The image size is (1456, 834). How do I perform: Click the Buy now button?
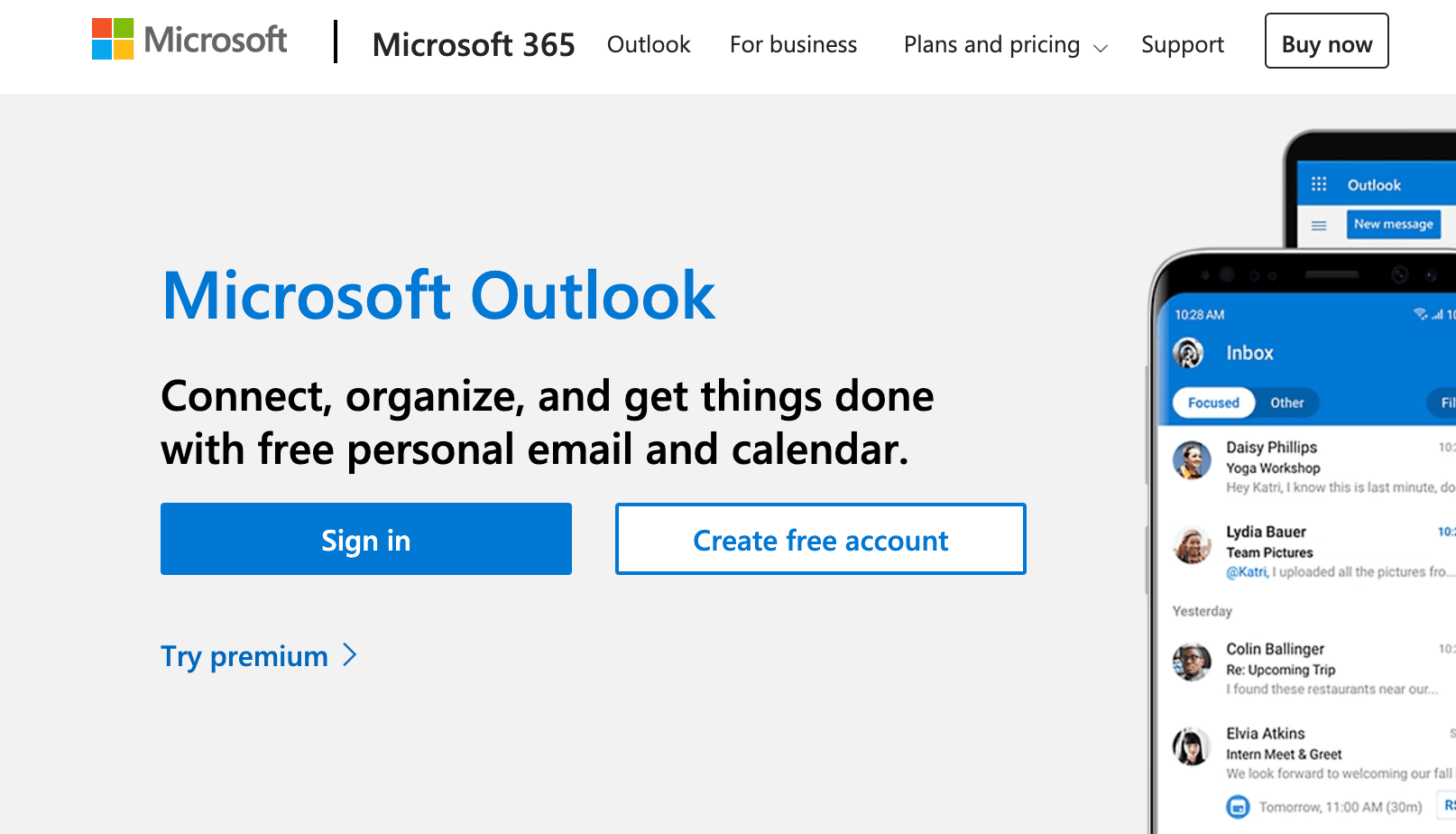pos(1326,41)
